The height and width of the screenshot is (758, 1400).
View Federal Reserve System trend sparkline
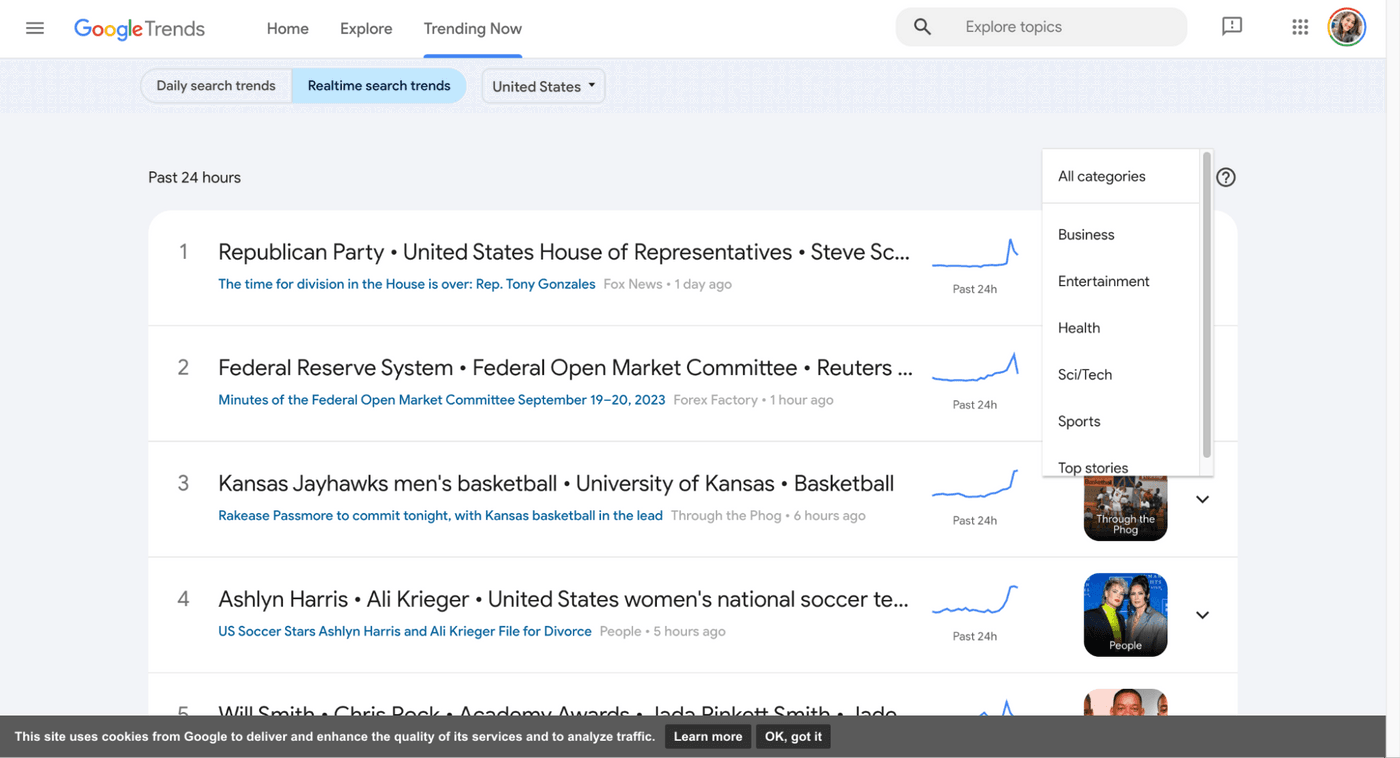[x=975, y=368]
